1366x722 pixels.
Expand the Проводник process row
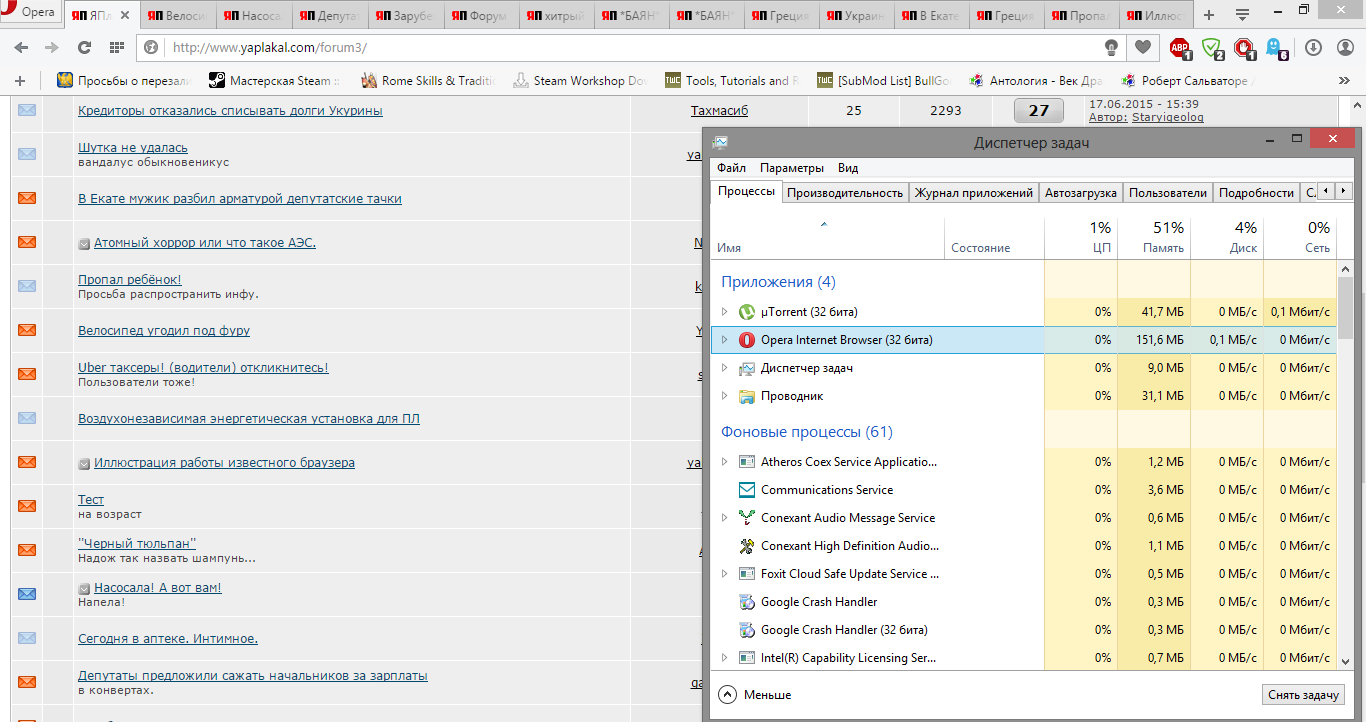point(725,396)
